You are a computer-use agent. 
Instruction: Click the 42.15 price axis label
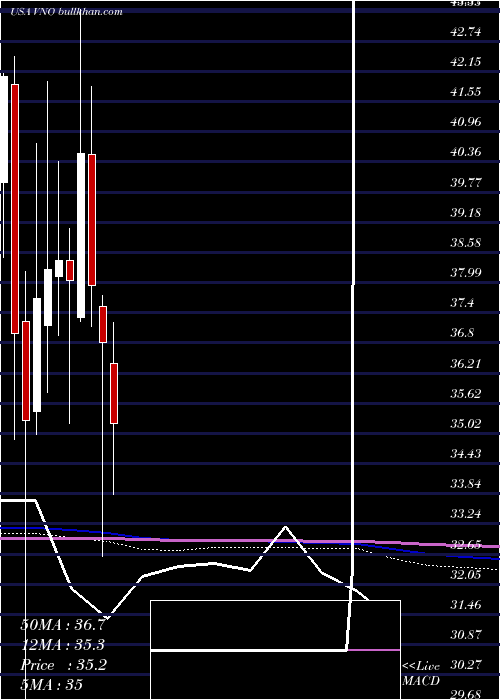click(466, 62)
